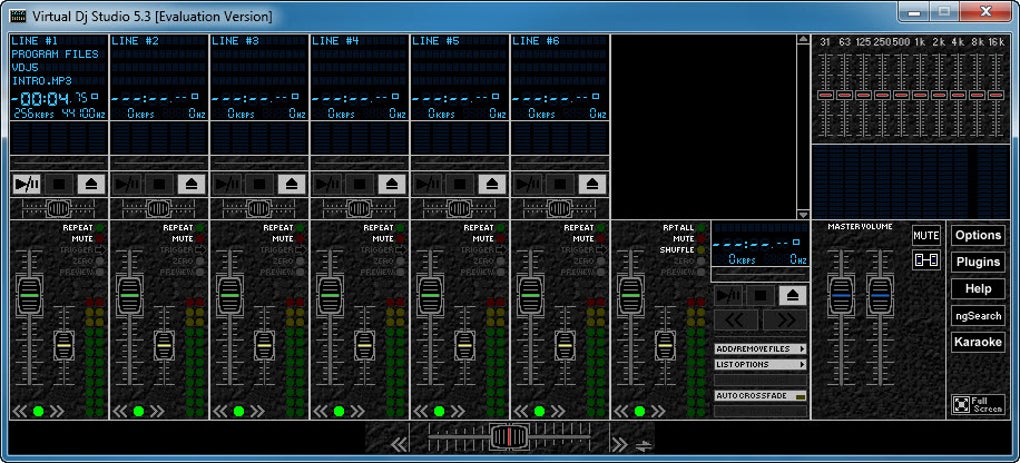Viewport: 1020px width, 463px height.
Task: Click the INTRO.MP3 filename on Line 1
Action: 42,81
